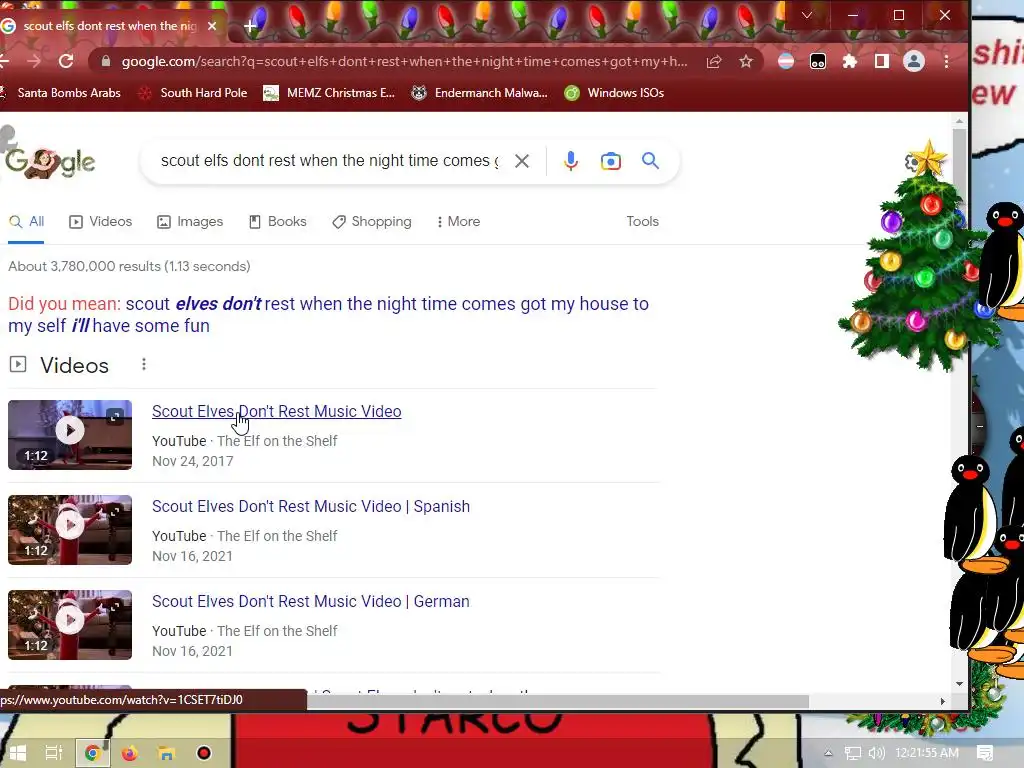
Task: Open Task View on the taskbar
Action: (54, 753)
